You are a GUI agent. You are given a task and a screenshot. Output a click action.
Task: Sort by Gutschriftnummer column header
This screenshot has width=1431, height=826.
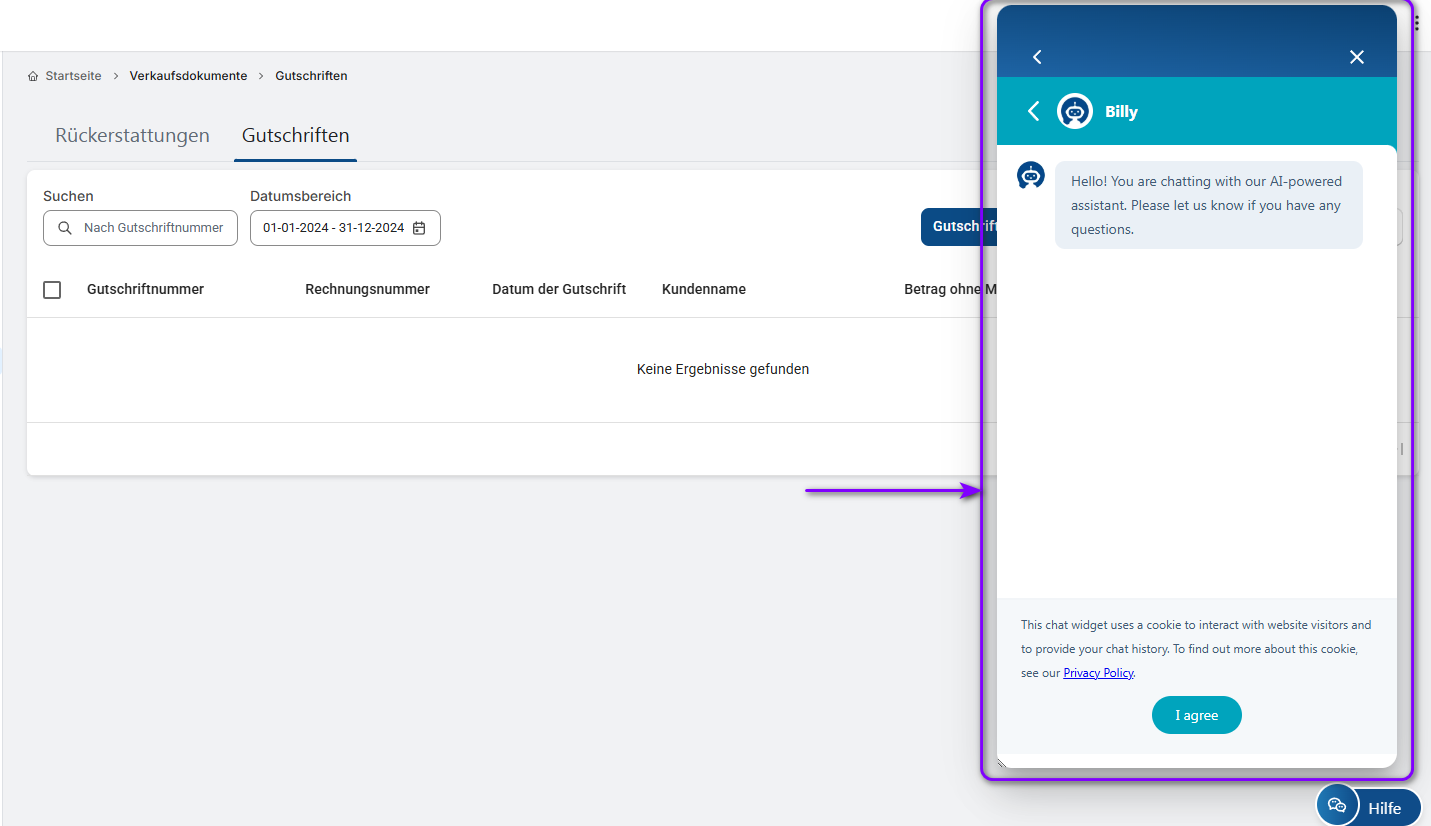[145, 290]
